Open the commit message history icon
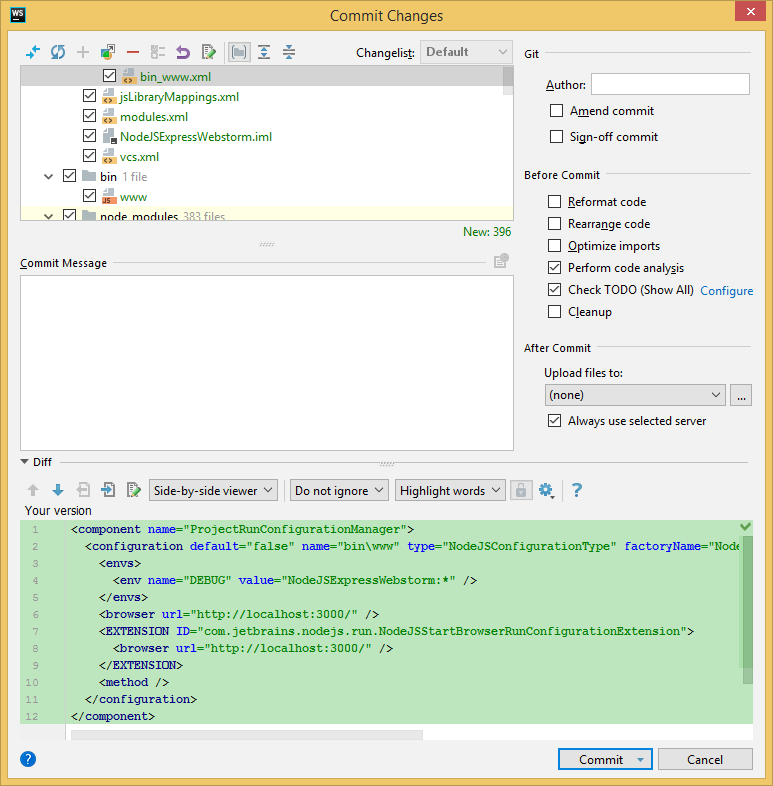The image size is (773, 786). [x=501, y=262]
